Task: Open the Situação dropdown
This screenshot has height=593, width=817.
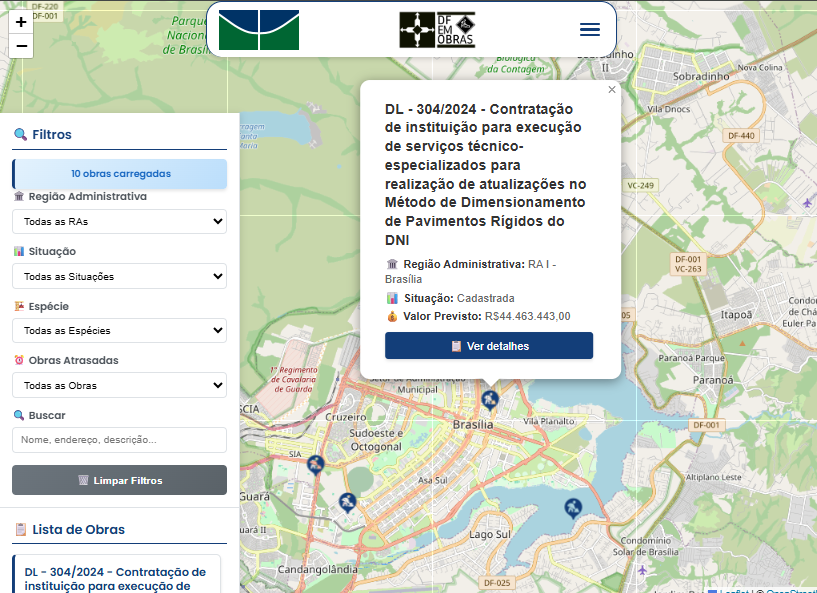Action: [x=119, y=276]
